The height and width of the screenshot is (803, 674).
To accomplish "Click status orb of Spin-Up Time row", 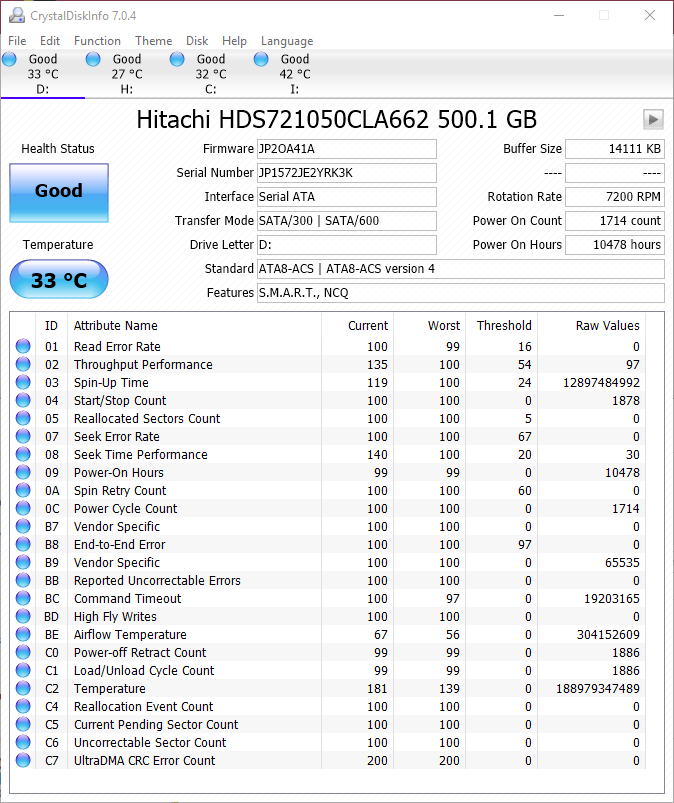I will 23,382.
